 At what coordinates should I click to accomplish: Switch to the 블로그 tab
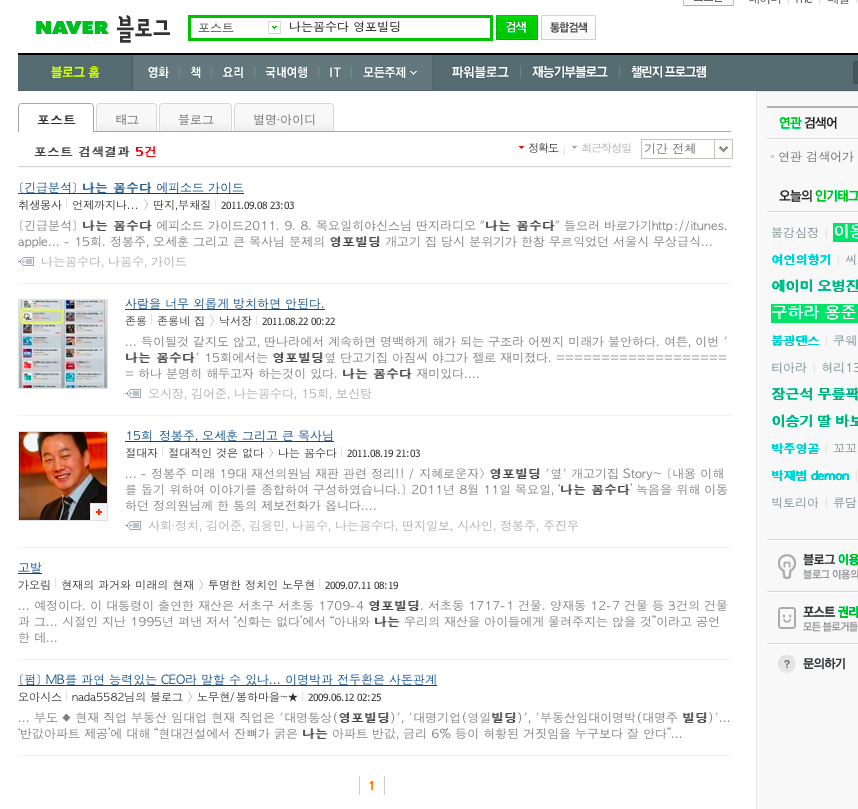pos(195,119)
